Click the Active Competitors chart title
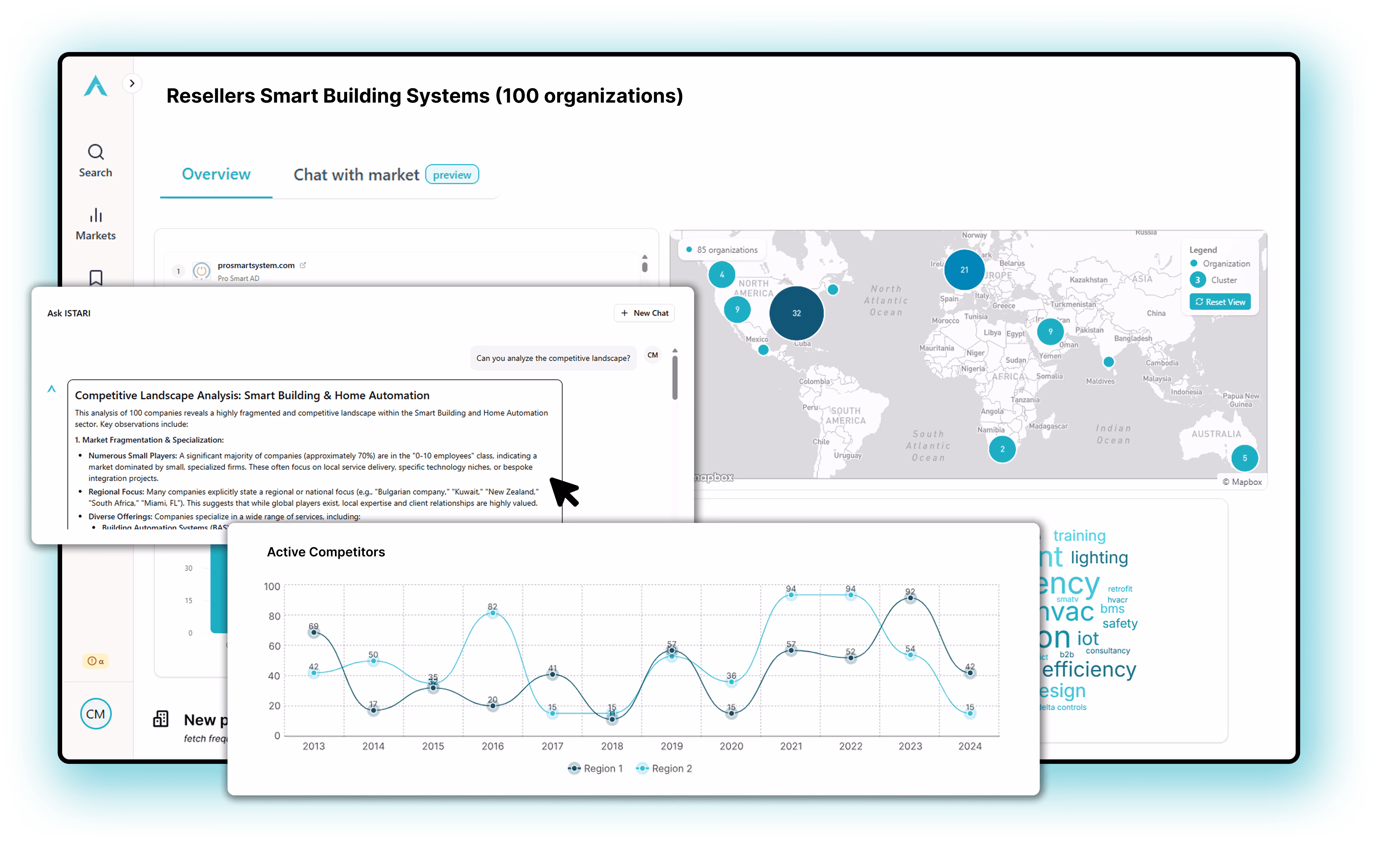The image size is (1400, 844). (x=326, y=552)
